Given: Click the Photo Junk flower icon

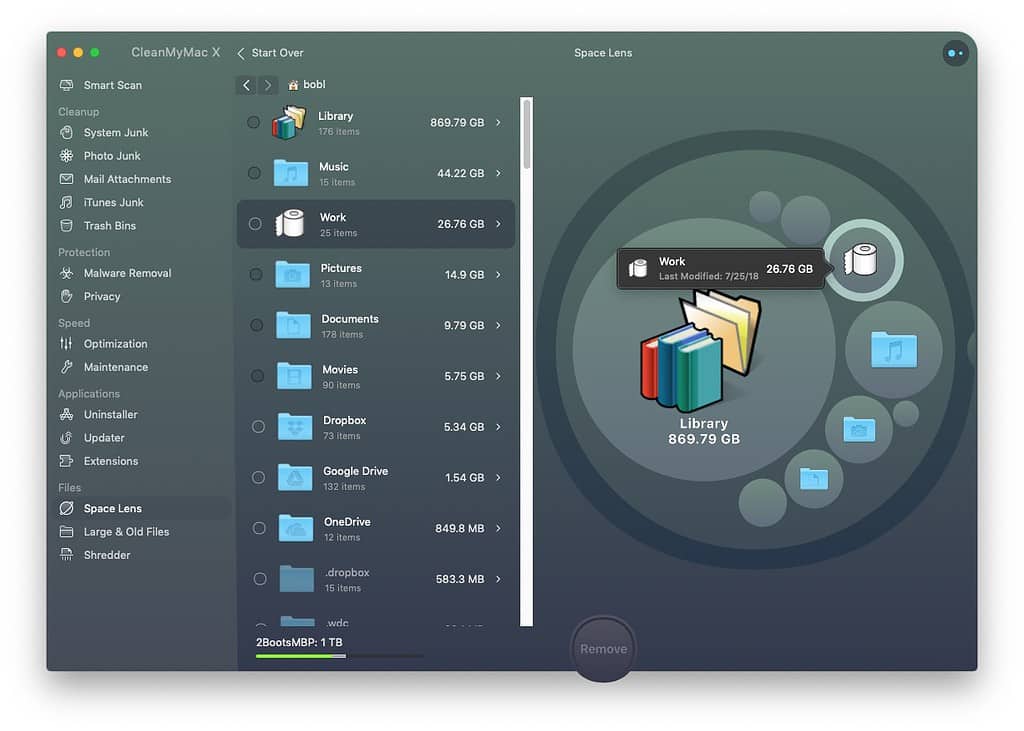Looking at the screenshot, I should pos(66,156).
